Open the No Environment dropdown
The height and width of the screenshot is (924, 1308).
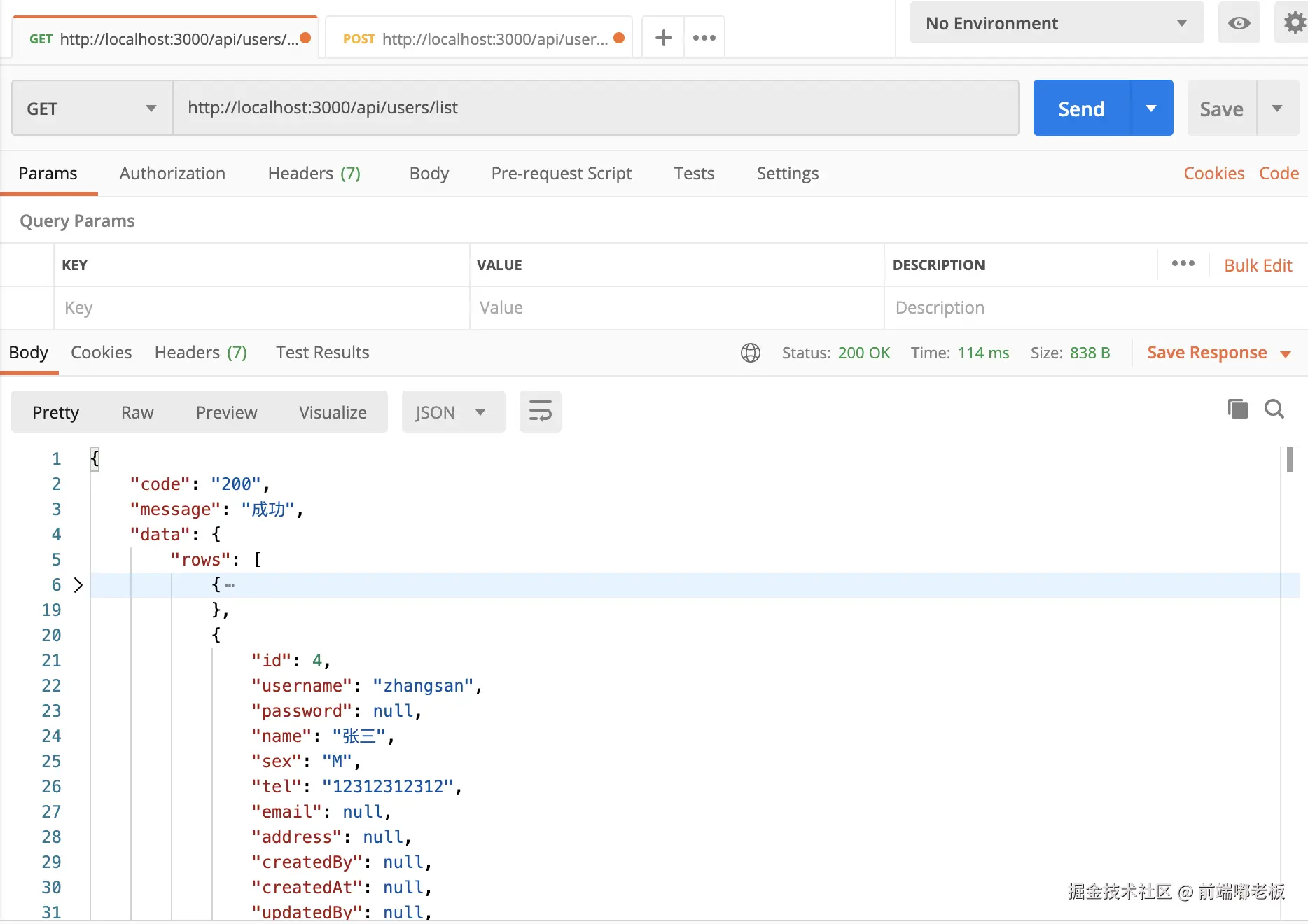[1056, 23]
